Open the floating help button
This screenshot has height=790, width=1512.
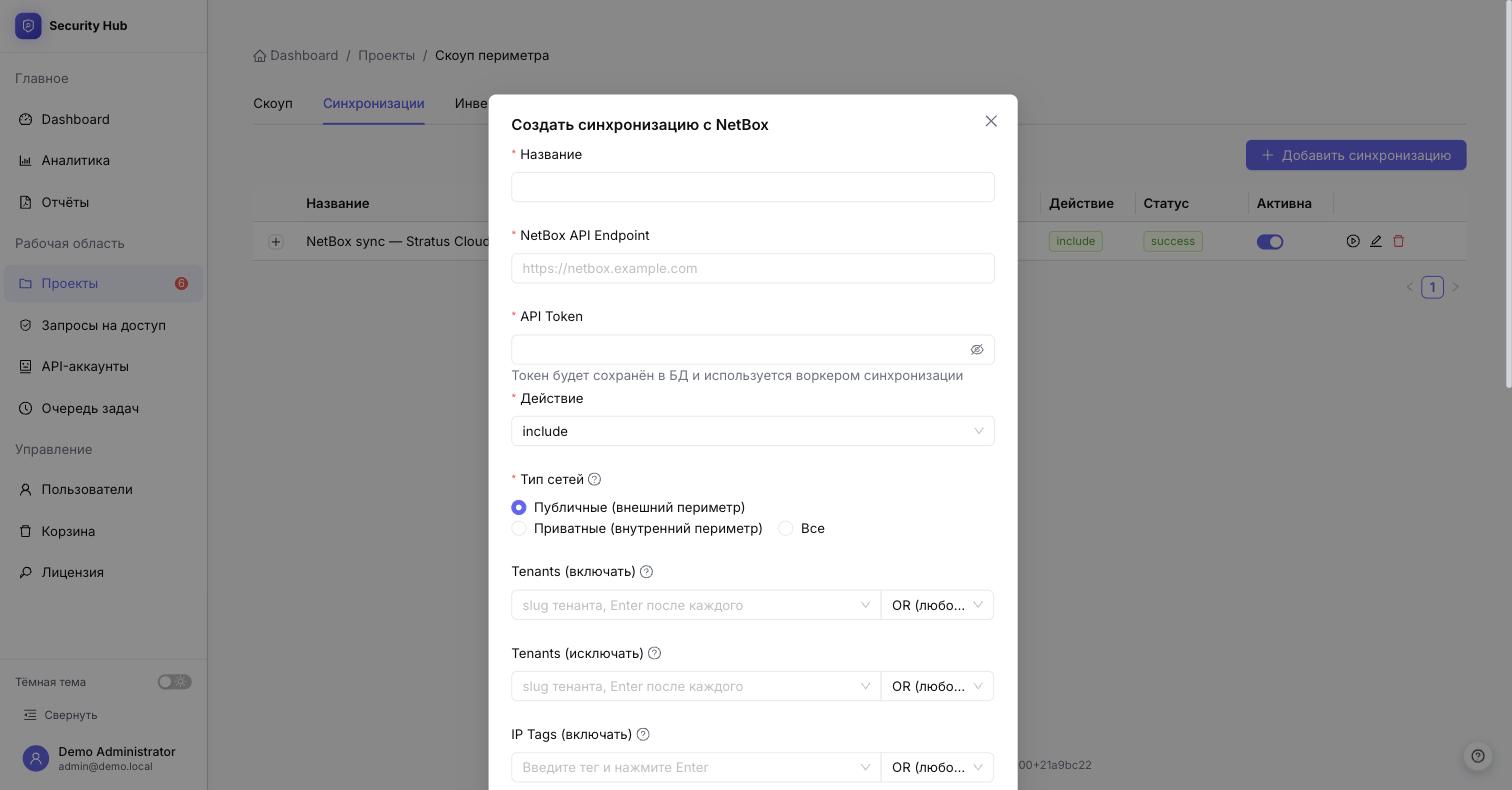tap(1478, 756)
